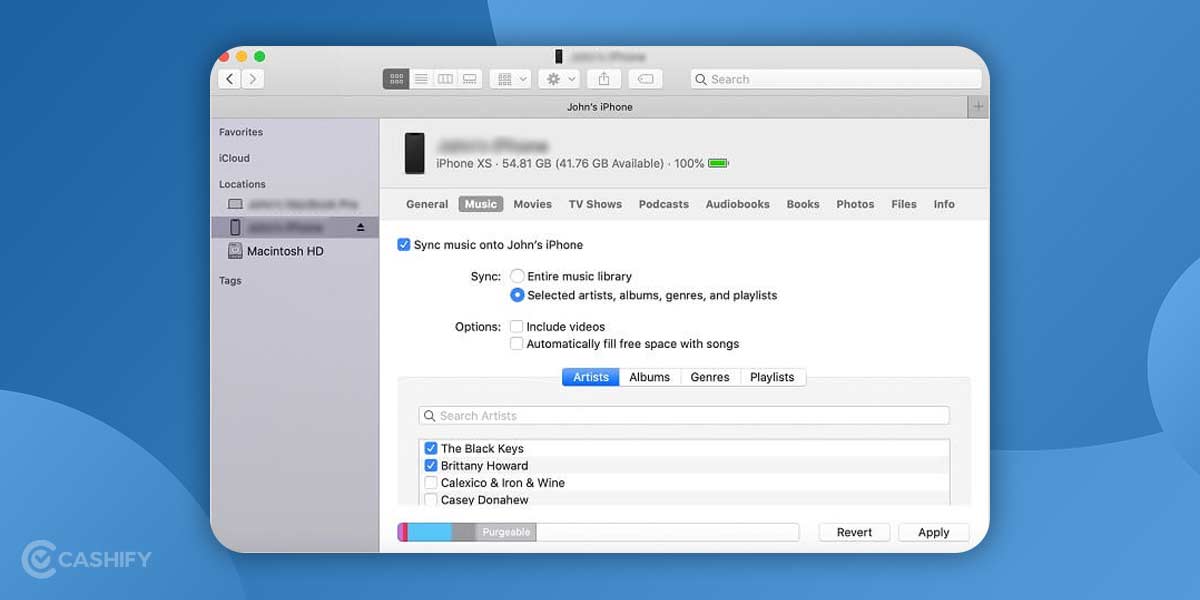Switch Finder to list view
This screenshot has width=1200, height=600.
pyautogui.click(x=421, y=78)
